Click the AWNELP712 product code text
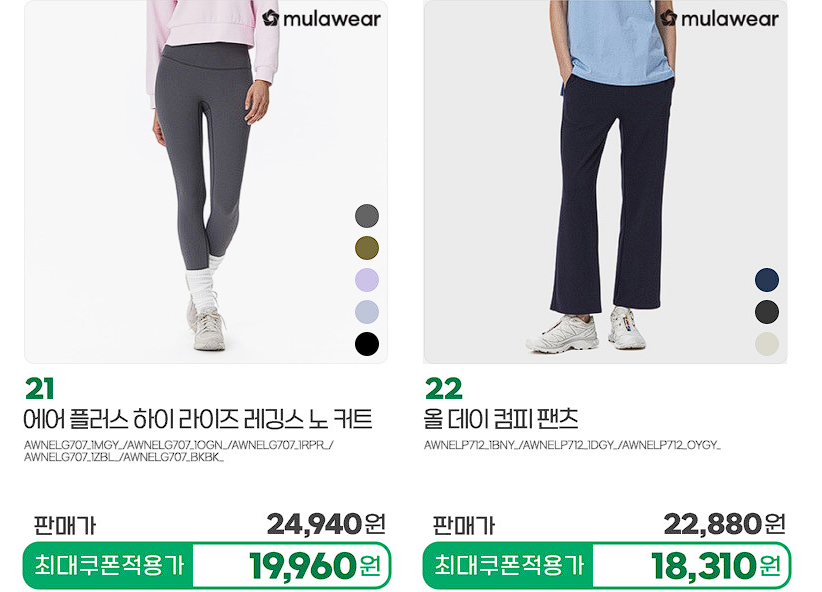This screenshot has width=822, height=592. click(x=572, y=445)
